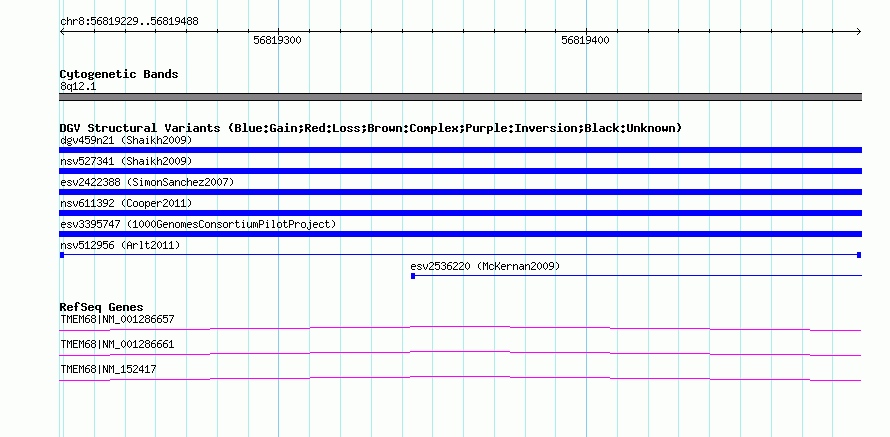Click the left end square of nsv512956

point(61,255)
